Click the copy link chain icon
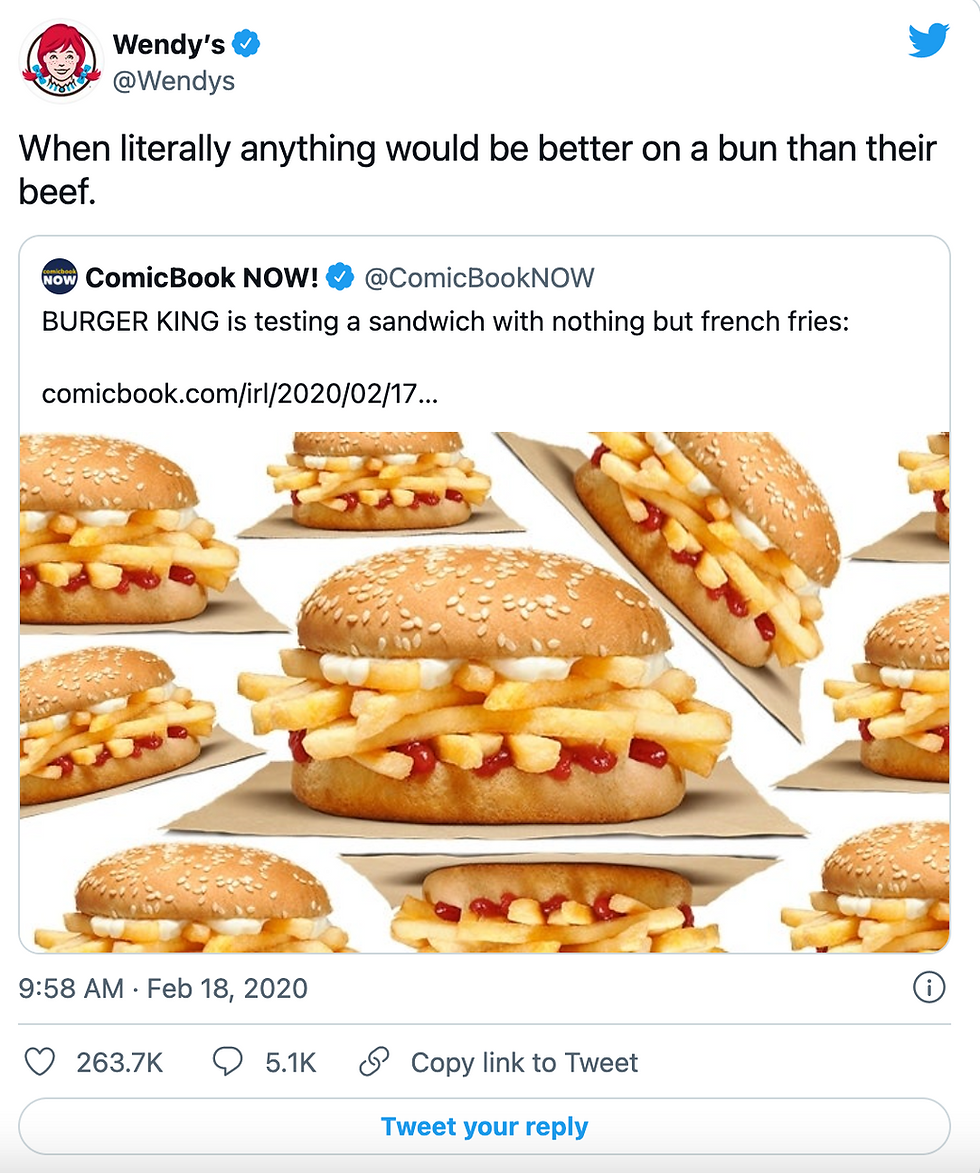 point(374,1063)
